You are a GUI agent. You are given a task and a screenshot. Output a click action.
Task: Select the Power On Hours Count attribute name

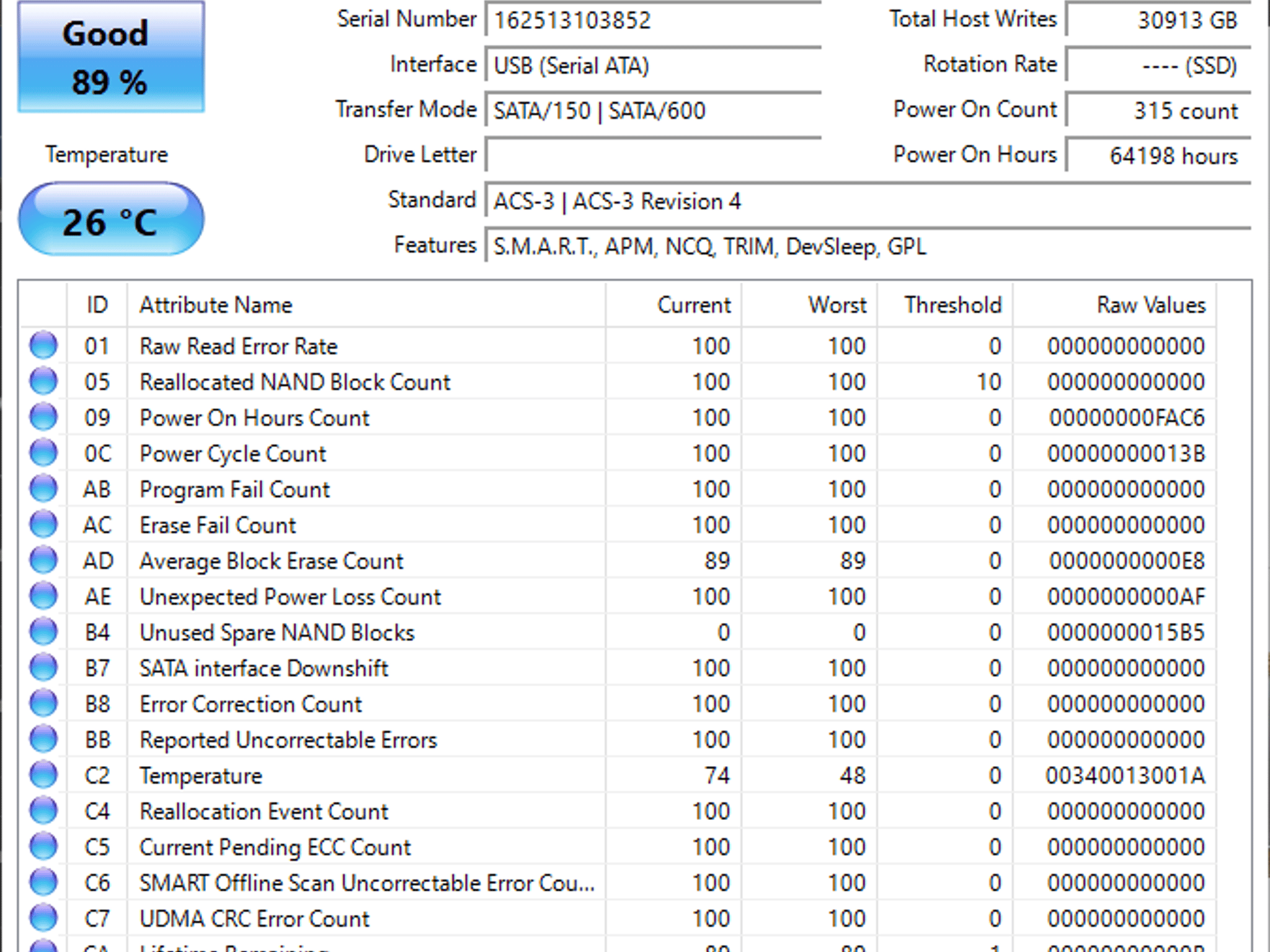[254, 418]
